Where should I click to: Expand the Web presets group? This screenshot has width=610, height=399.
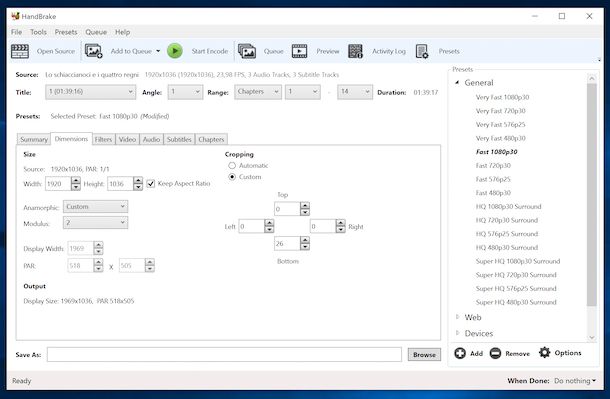458,317
